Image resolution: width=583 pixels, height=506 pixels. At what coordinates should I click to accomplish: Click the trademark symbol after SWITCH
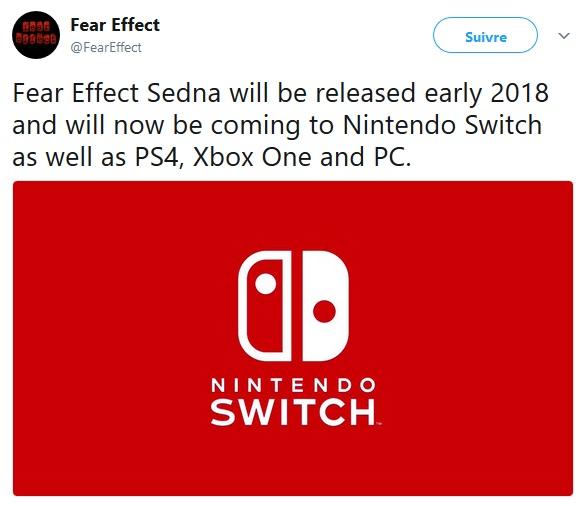[x=379, y=423]
